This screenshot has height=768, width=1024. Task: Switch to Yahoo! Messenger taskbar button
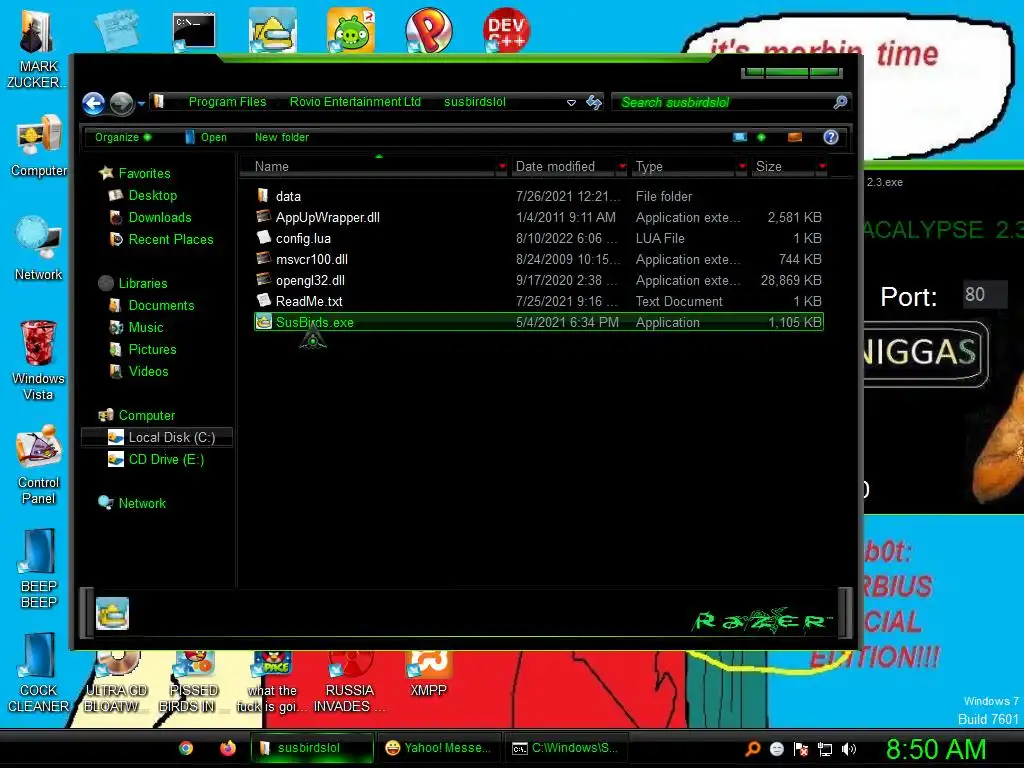[439, 748]
